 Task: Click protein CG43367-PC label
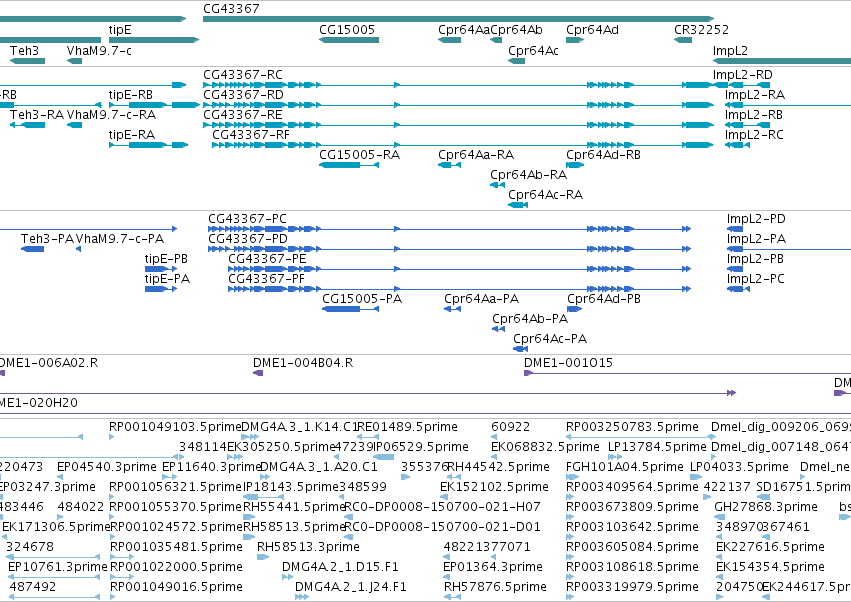point(247,219)
